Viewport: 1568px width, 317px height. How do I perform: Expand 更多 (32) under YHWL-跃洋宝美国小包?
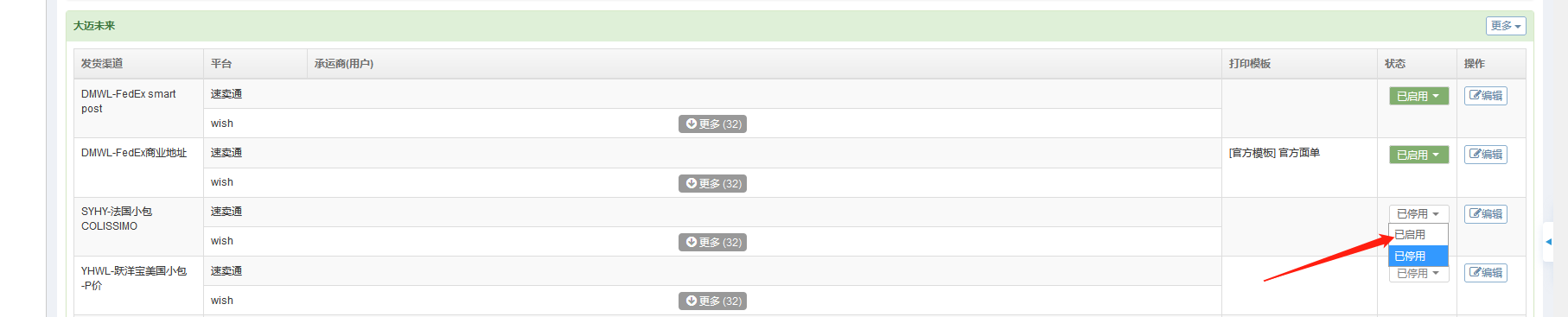(712, 301)
